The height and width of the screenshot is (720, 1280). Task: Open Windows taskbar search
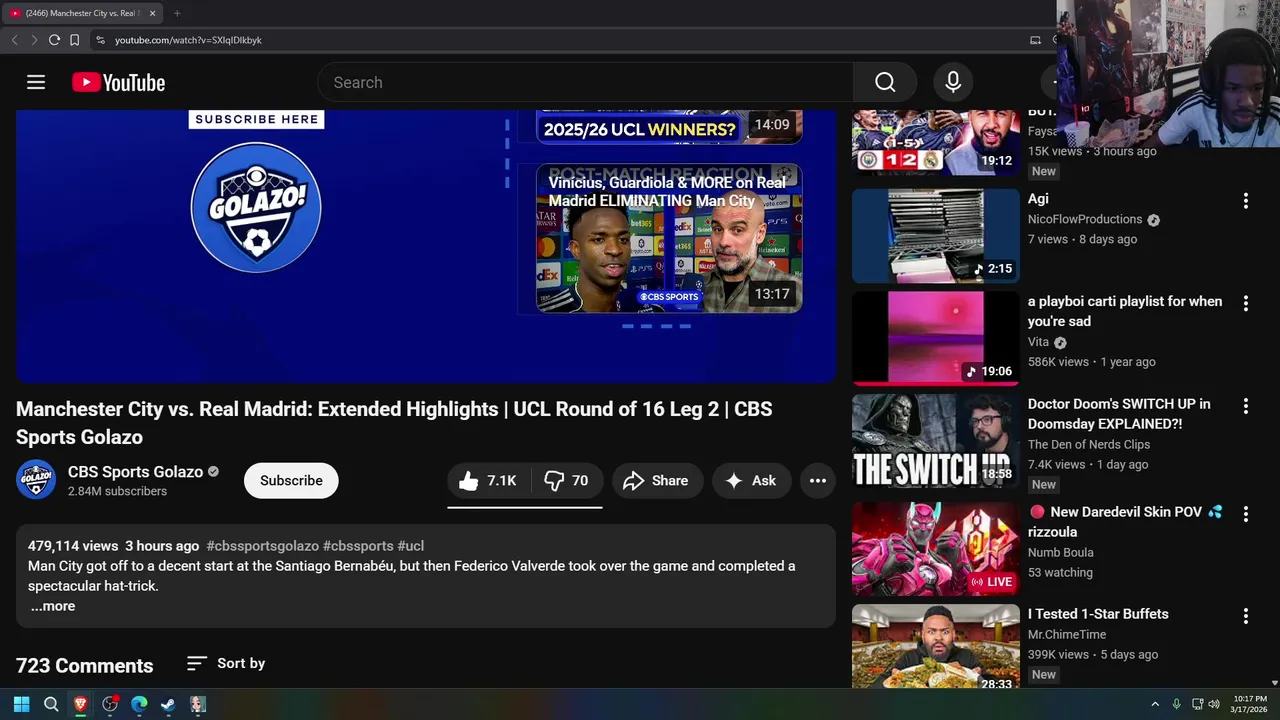pos(51,704)
